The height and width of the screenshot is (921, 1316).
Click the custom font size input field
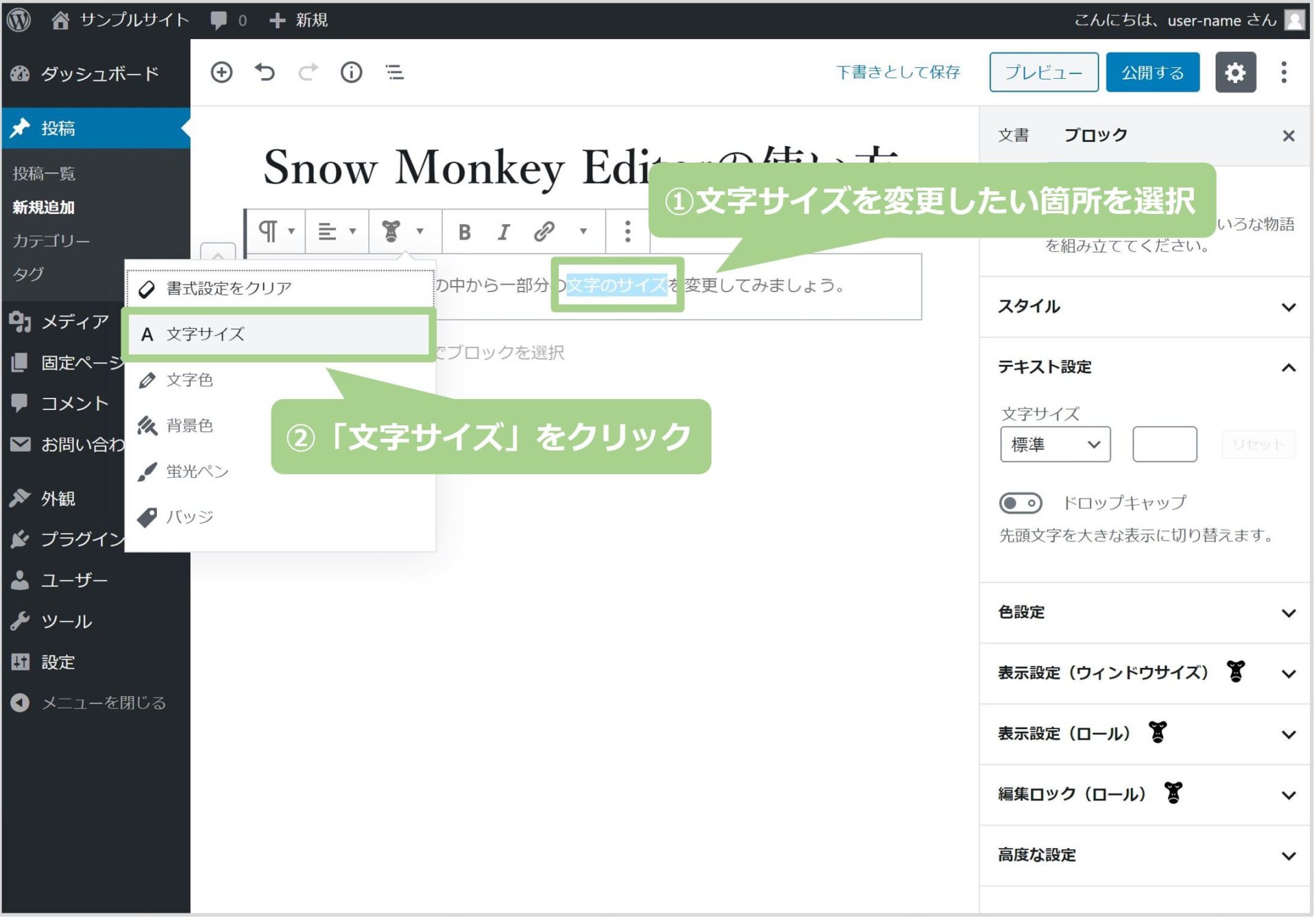coord(1164,444)
